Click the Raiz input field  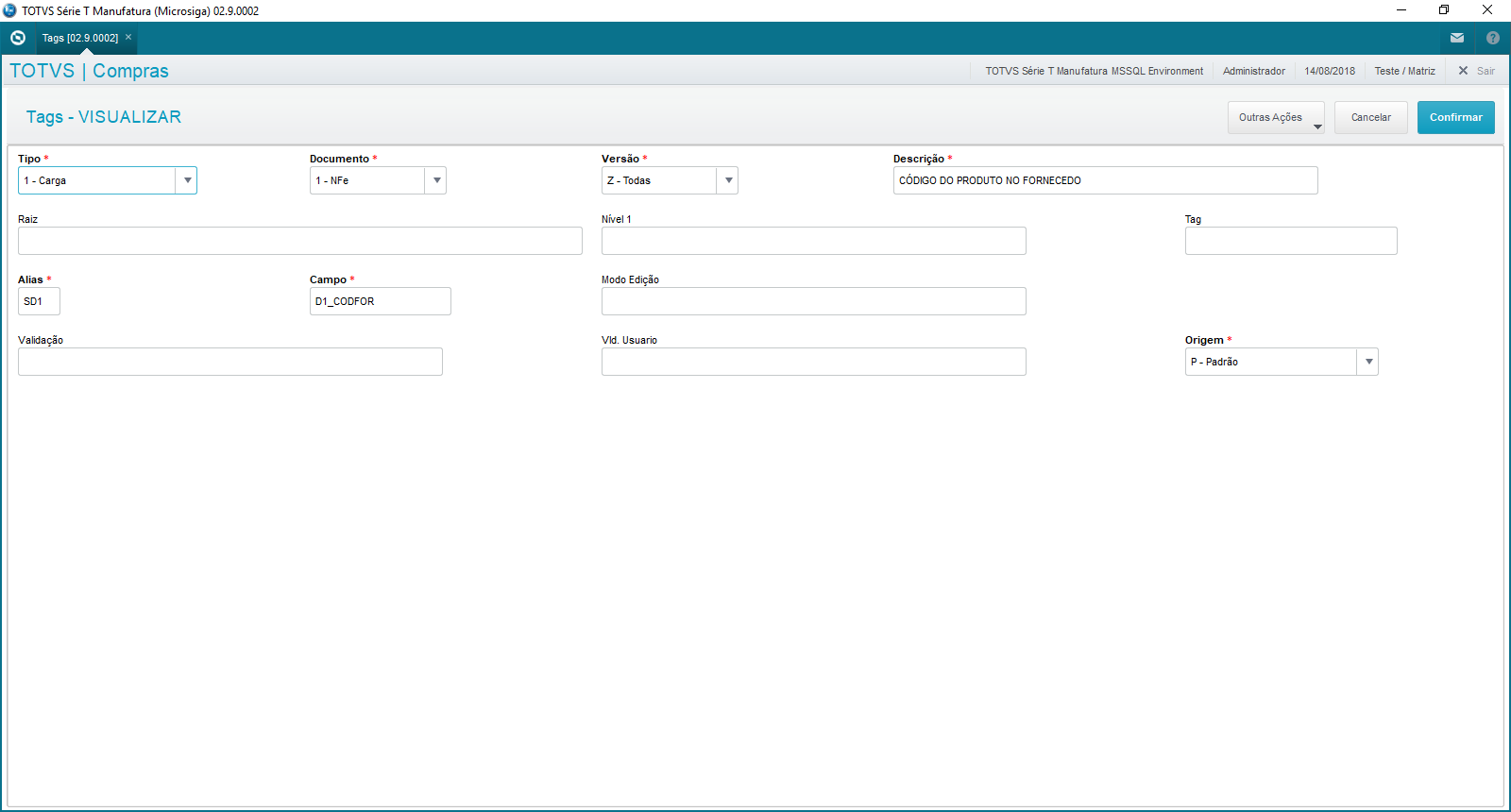(299, 241)
